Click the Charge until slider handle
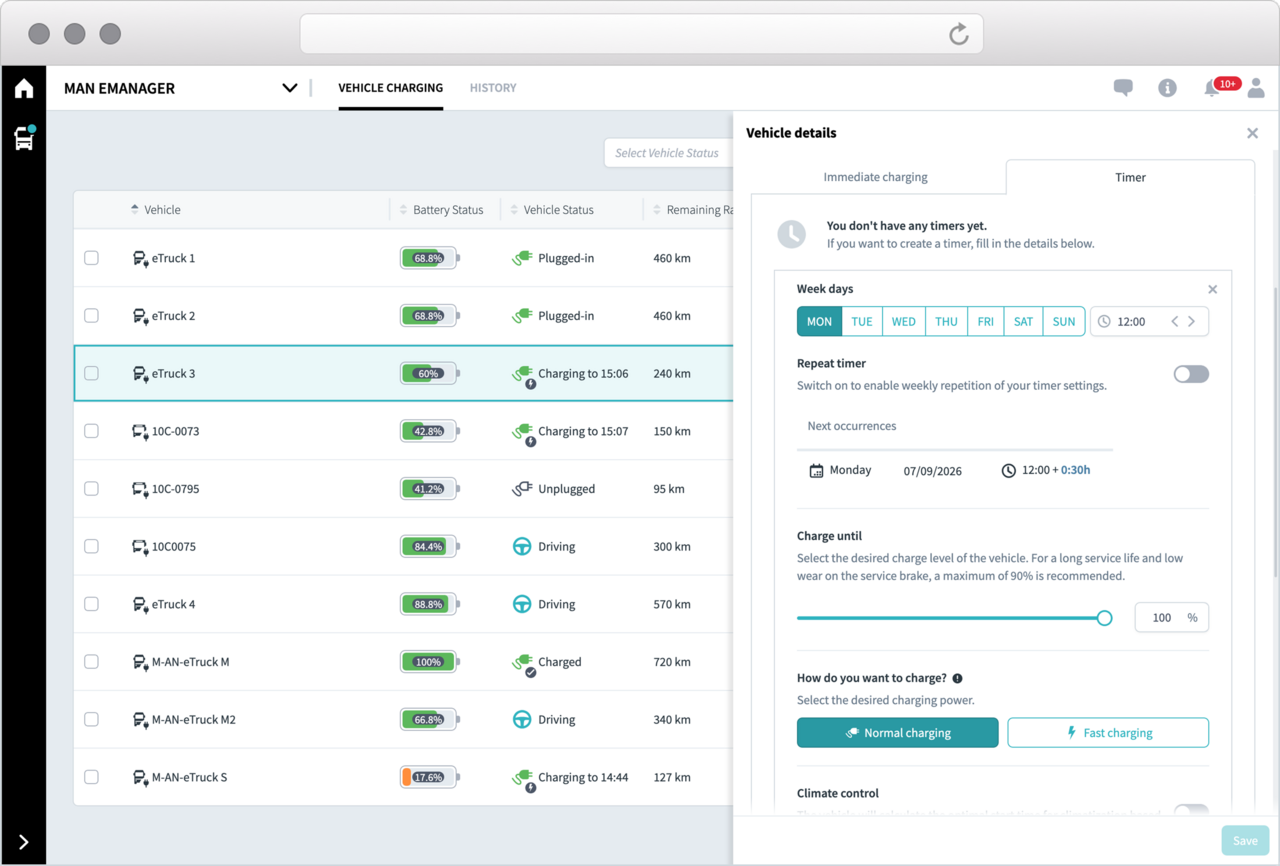 coord(1104,618)
